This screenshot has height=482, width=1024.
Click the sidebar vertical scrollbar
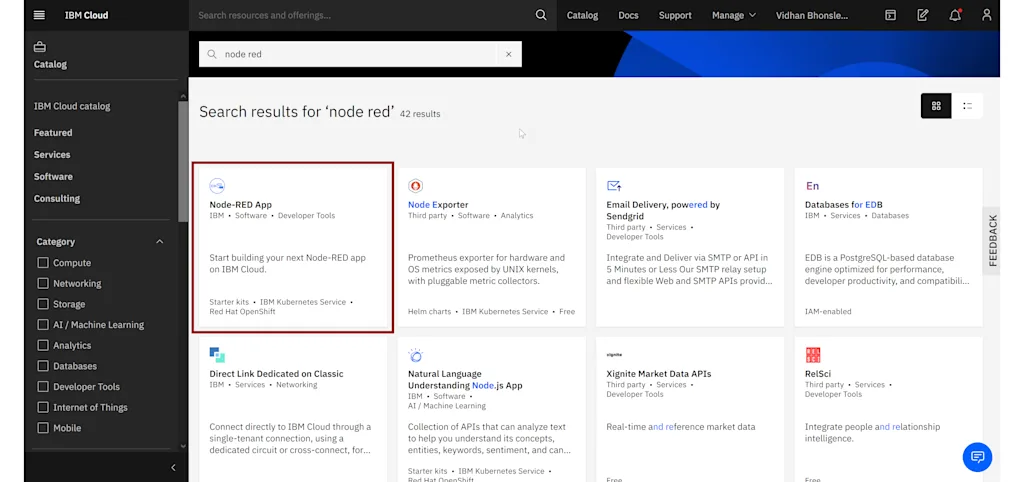[x=183, y=160]
